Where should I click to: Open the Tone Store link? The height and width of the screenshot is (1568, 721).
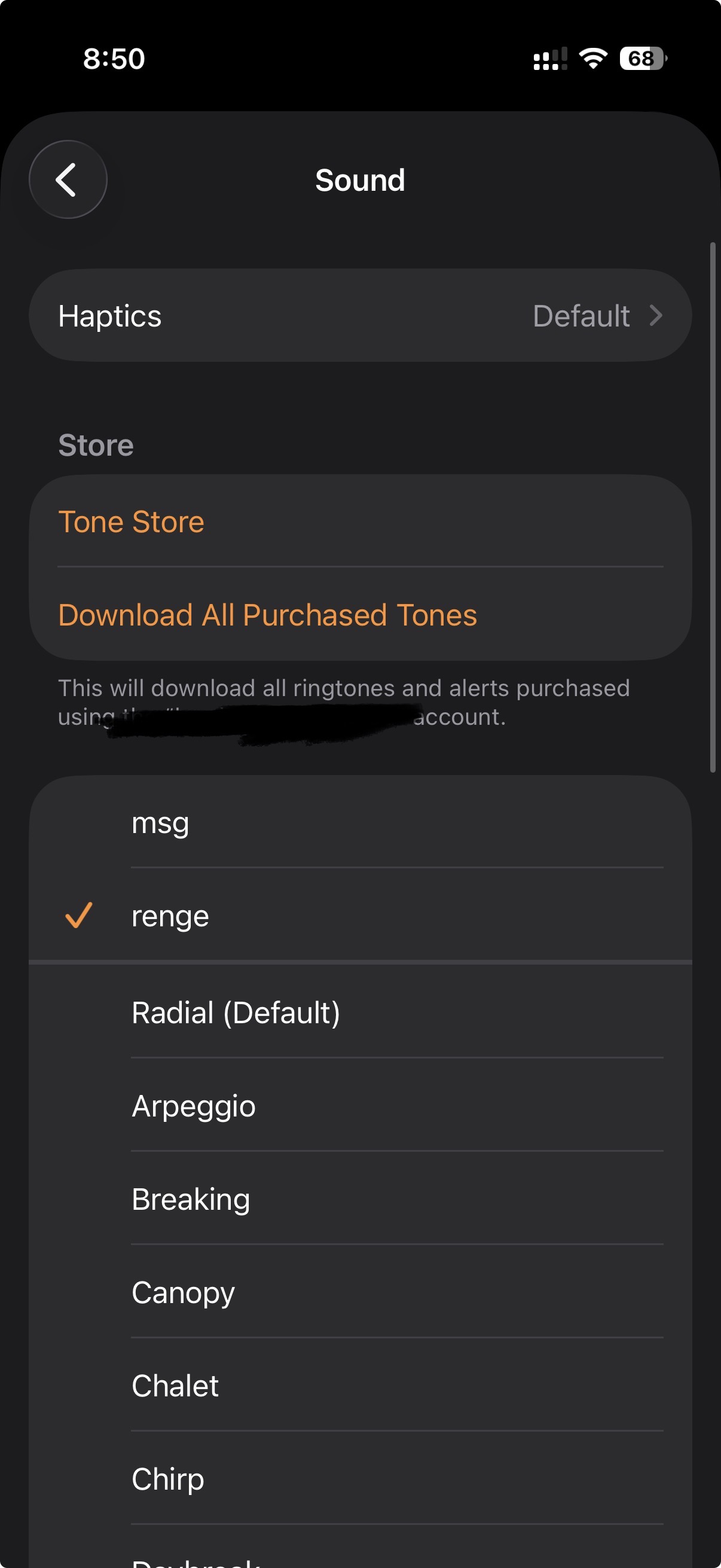[x=132, y=521]
